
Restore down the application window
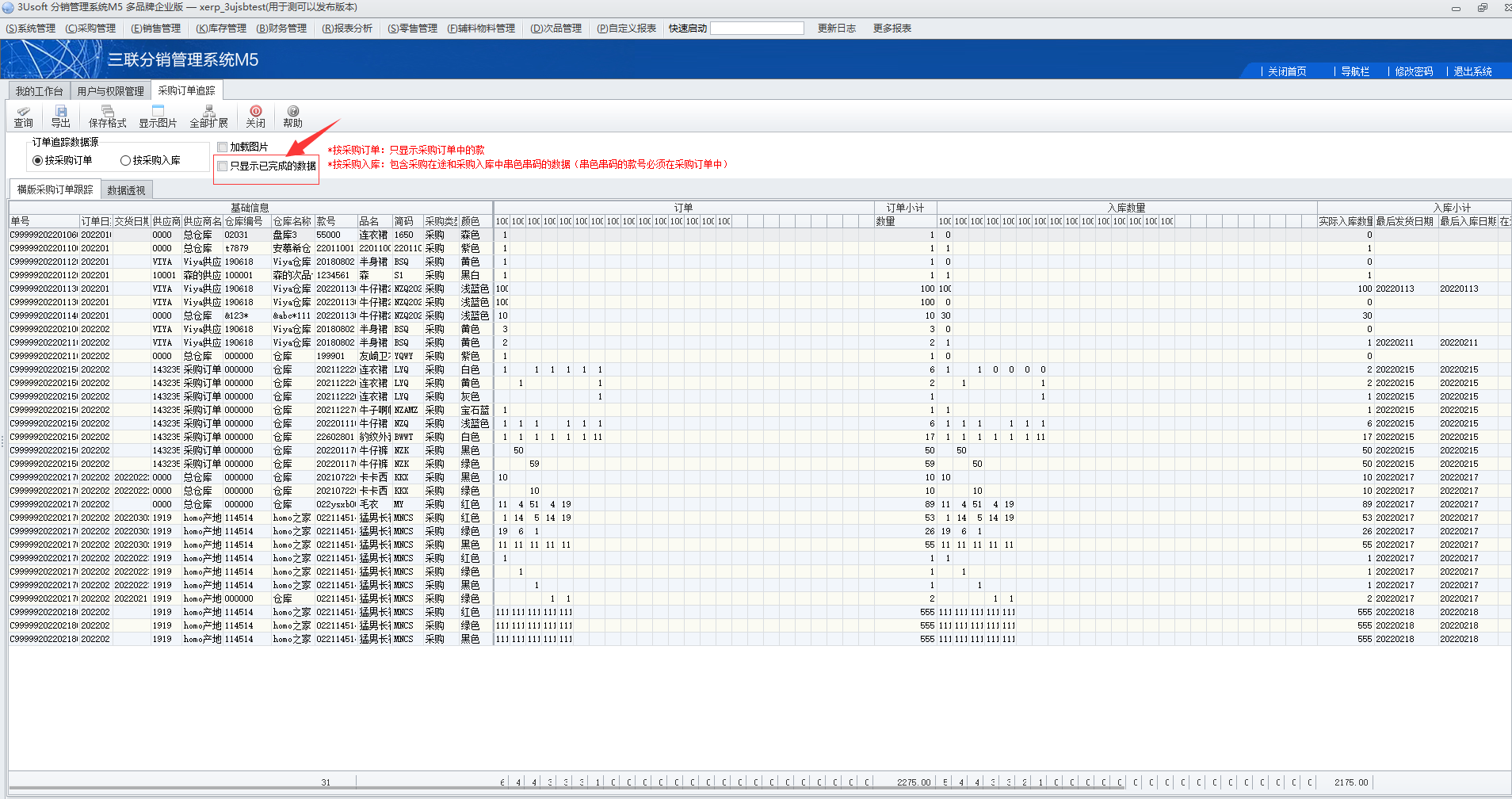click(x=1482, y=8)
